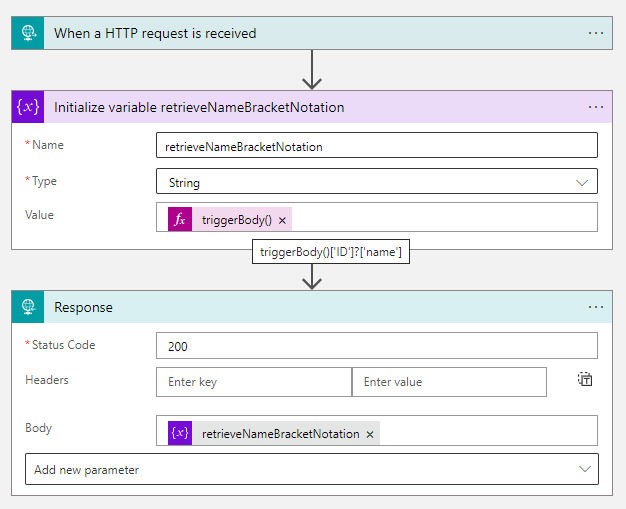Click the Name label in variable card
Viewport: 626px width, 509px height.
48,145
